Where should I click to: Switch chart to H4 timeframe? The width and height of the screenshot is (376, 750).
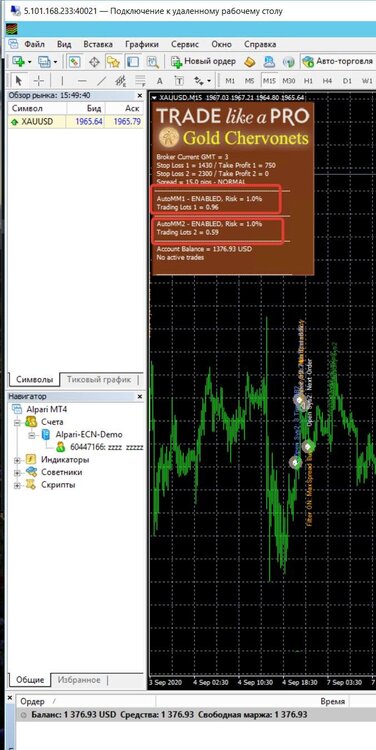point(328,80)
